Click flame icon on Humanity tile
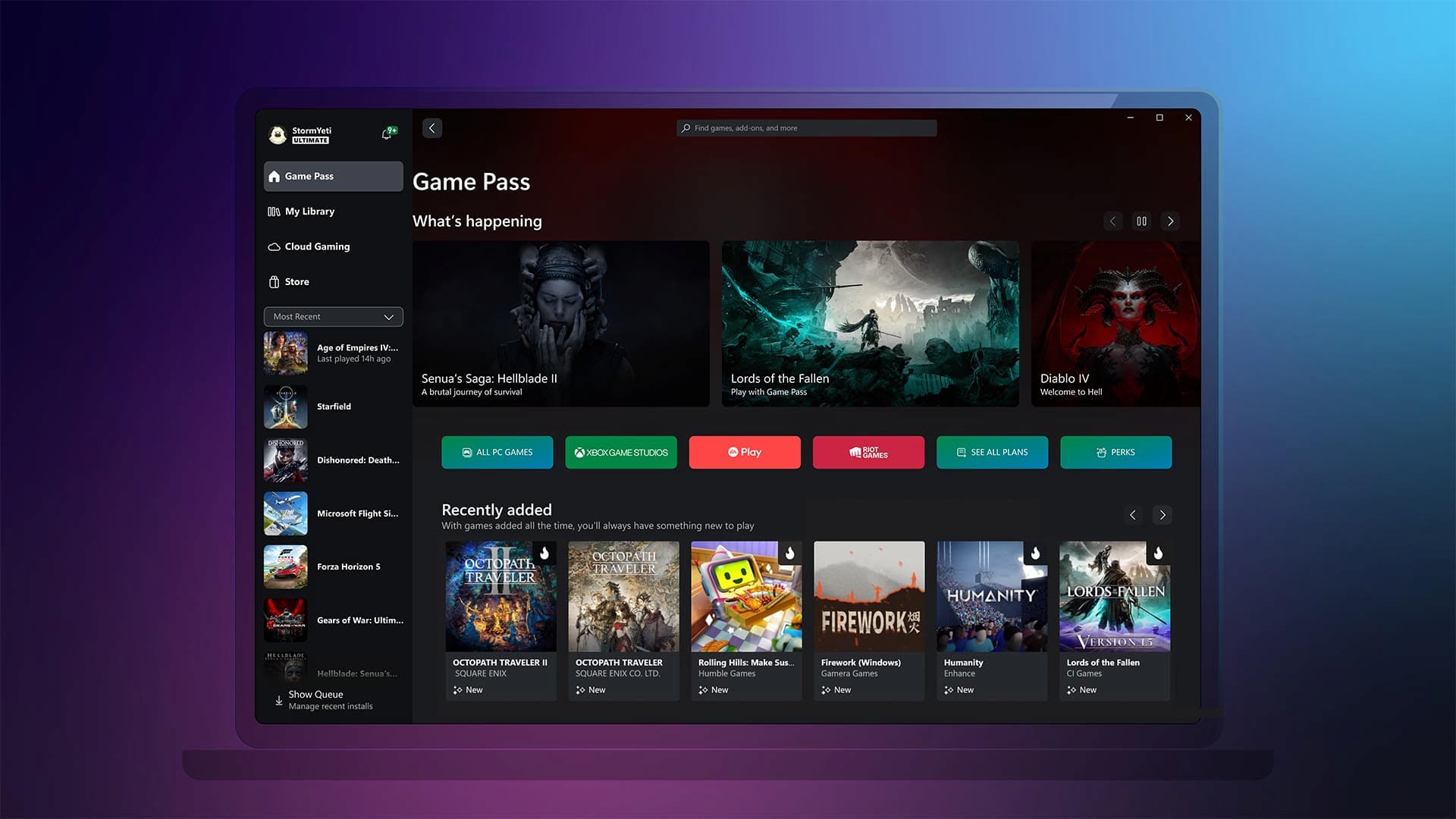Image resolution: width=1456 pixels, height=819 pixels. [1035, 553]
